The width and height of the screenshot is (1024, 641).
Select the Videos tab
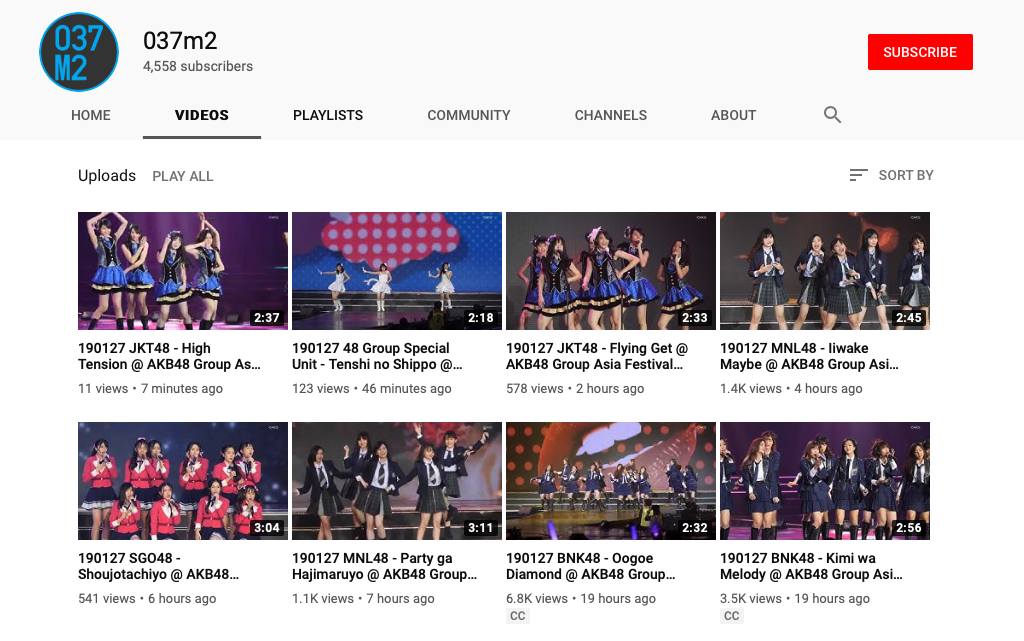click(x=202, y=115)
